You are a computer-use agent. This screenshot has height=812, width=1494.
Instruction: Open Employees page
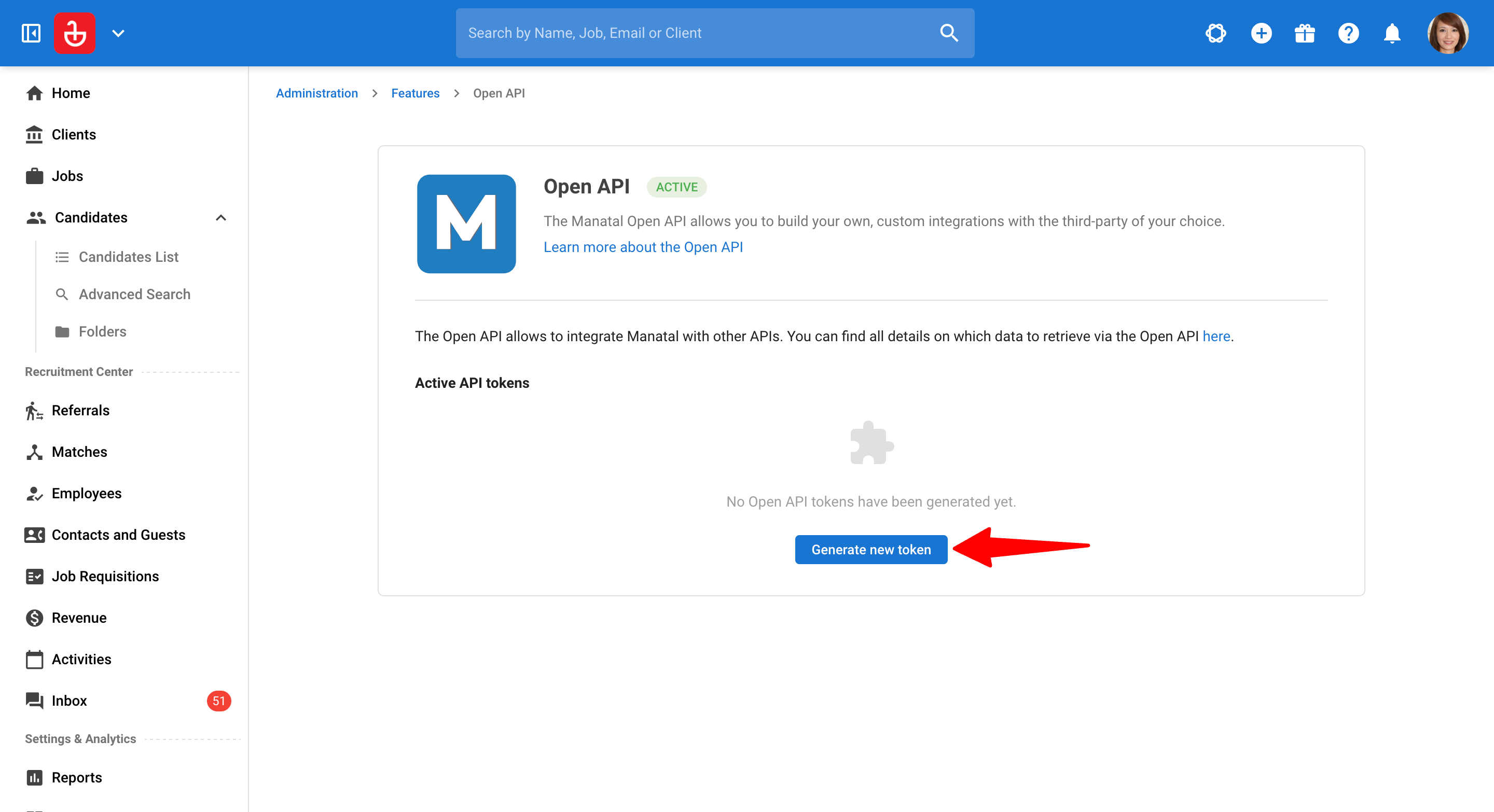(x=124, y=494)
